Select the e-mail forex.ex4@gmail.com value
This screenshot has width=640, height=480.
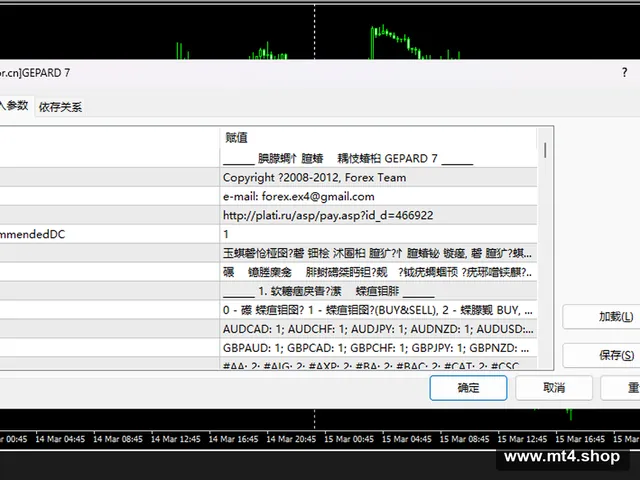coord(378,196)
